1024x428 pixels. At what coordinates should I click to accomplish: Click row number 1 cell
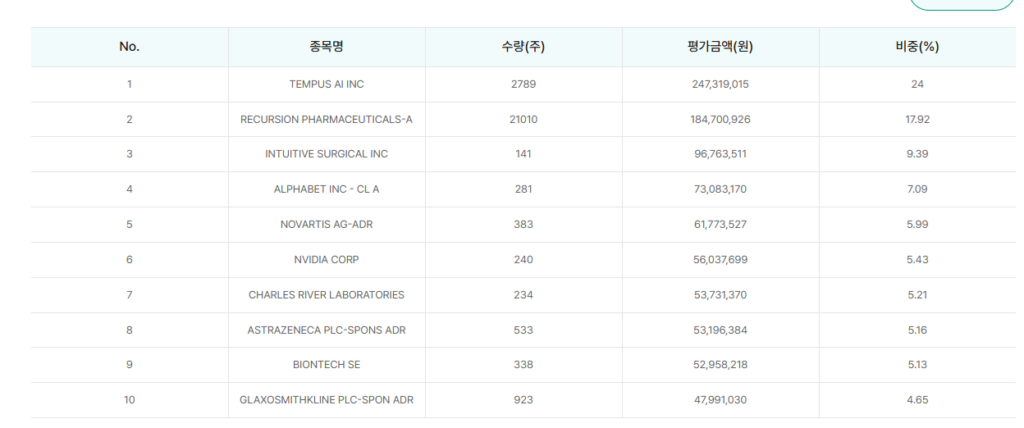[x=129, y=84]
